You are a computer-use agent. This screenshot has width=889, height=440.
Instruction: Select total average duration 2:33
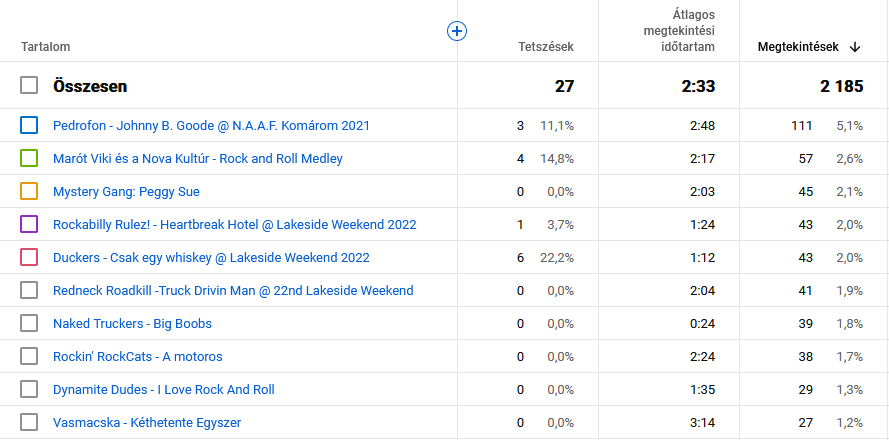coord(698,86)
